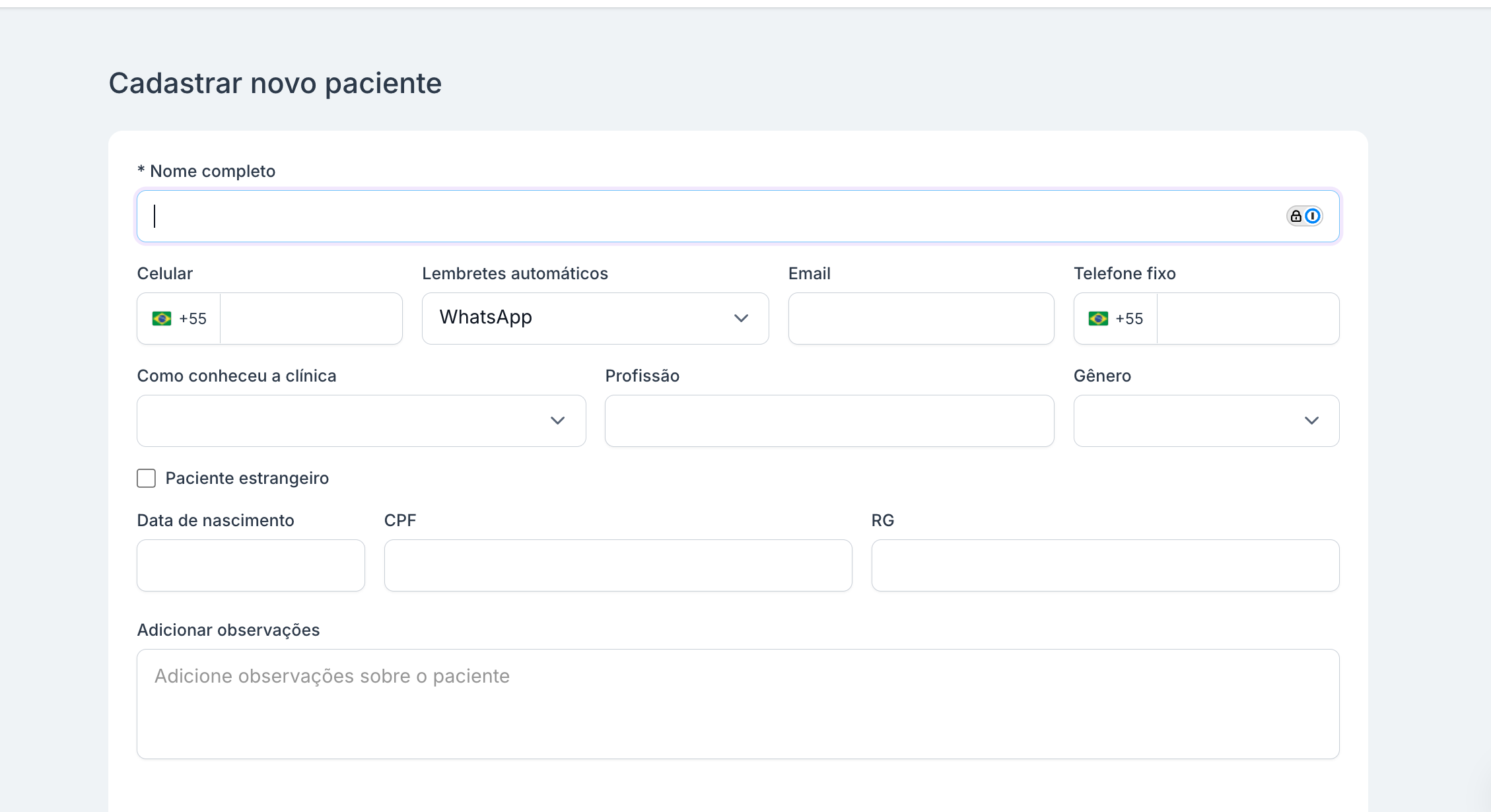Image resolution: width=1491 pixels, height=812 pixels.
Task: Open the Como conheceu a clínica dropdown
Action: click(343, 421)
